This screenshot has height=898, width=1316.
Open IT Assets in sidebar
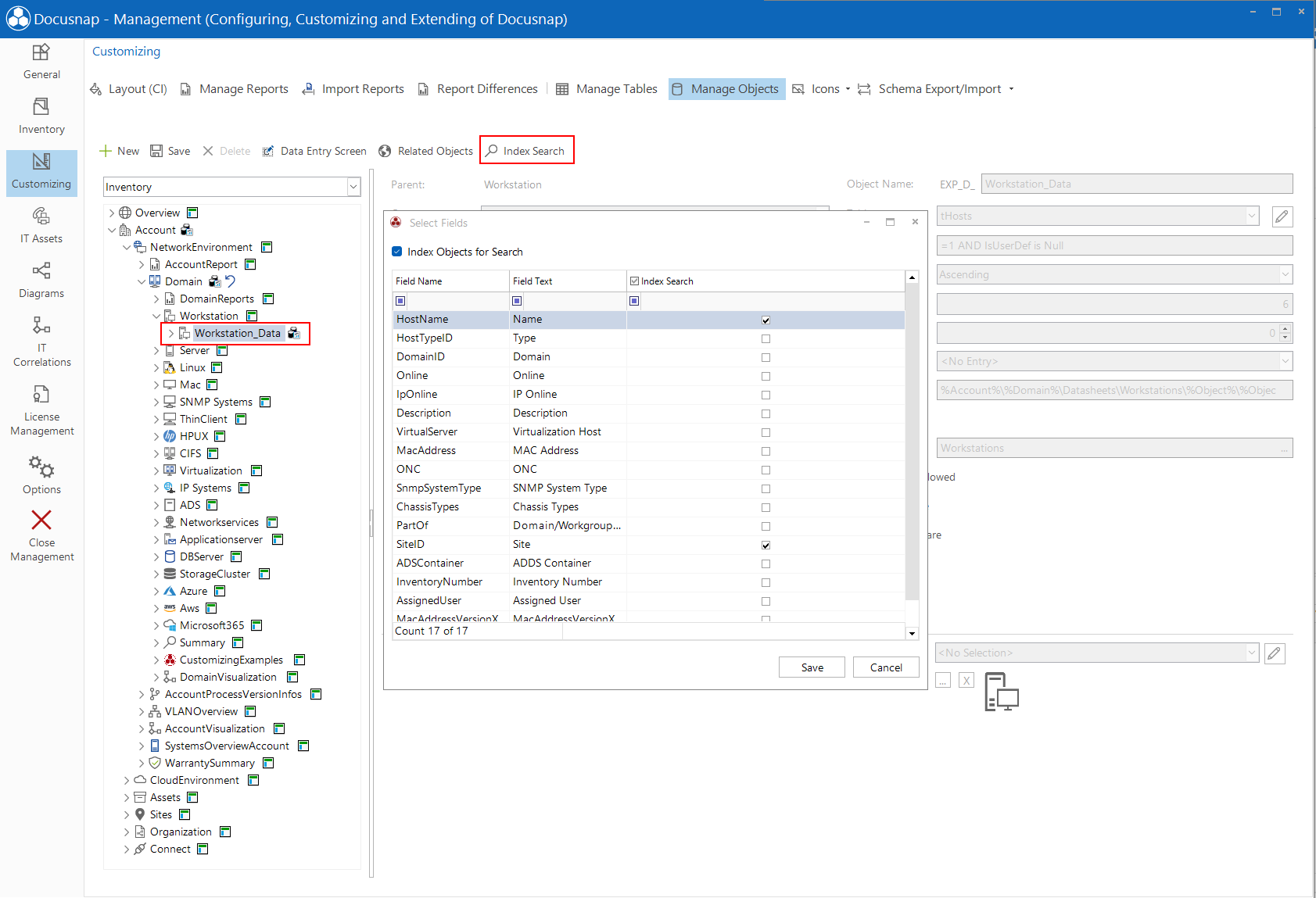[x=41, y=225]
